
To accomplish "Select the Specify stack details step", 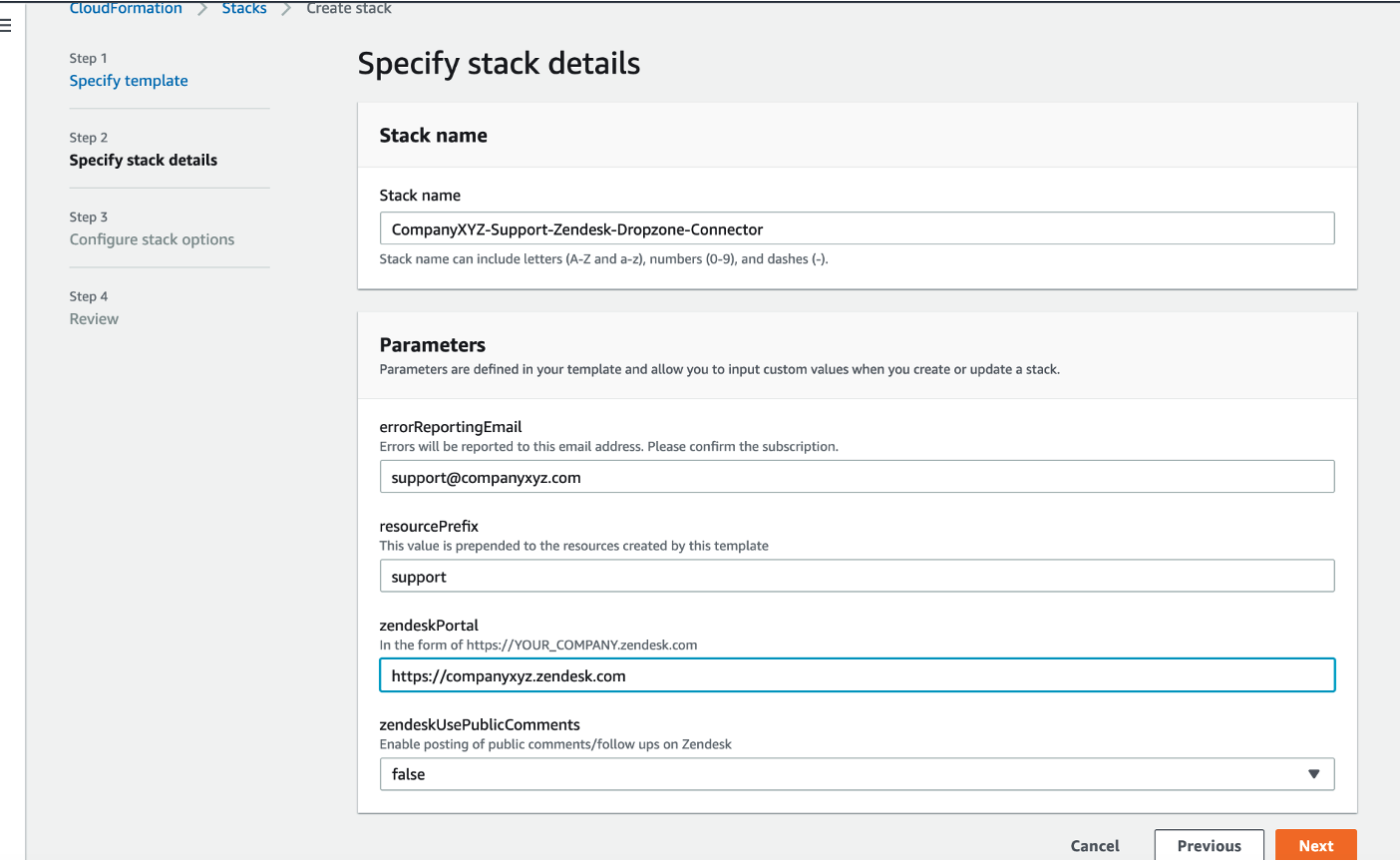I will click(x=143, y=160).
